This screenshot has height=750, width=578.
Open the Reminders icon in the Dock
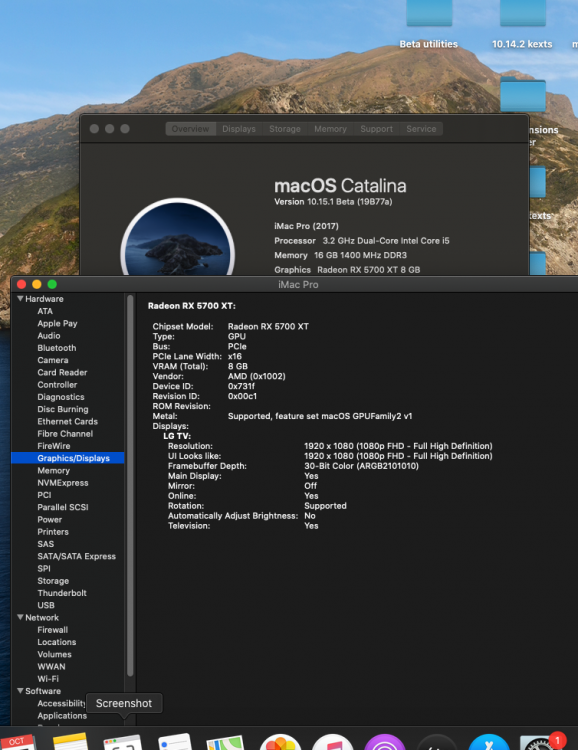click(175, 742)
